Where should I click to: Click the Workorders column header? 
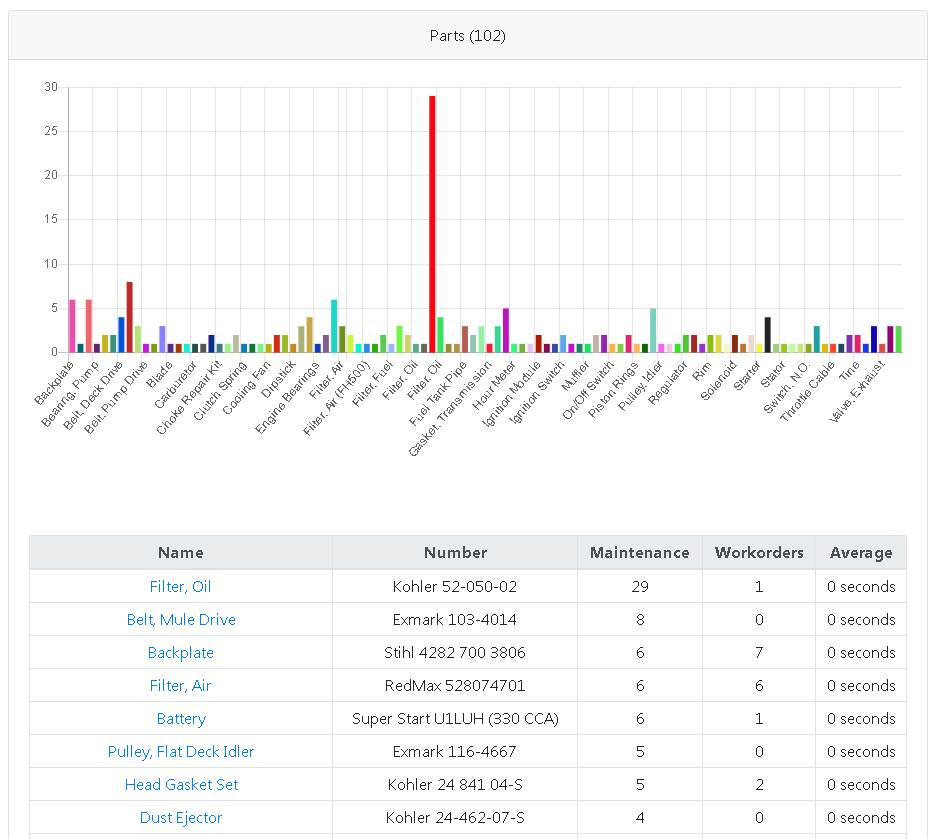(759, 553)
